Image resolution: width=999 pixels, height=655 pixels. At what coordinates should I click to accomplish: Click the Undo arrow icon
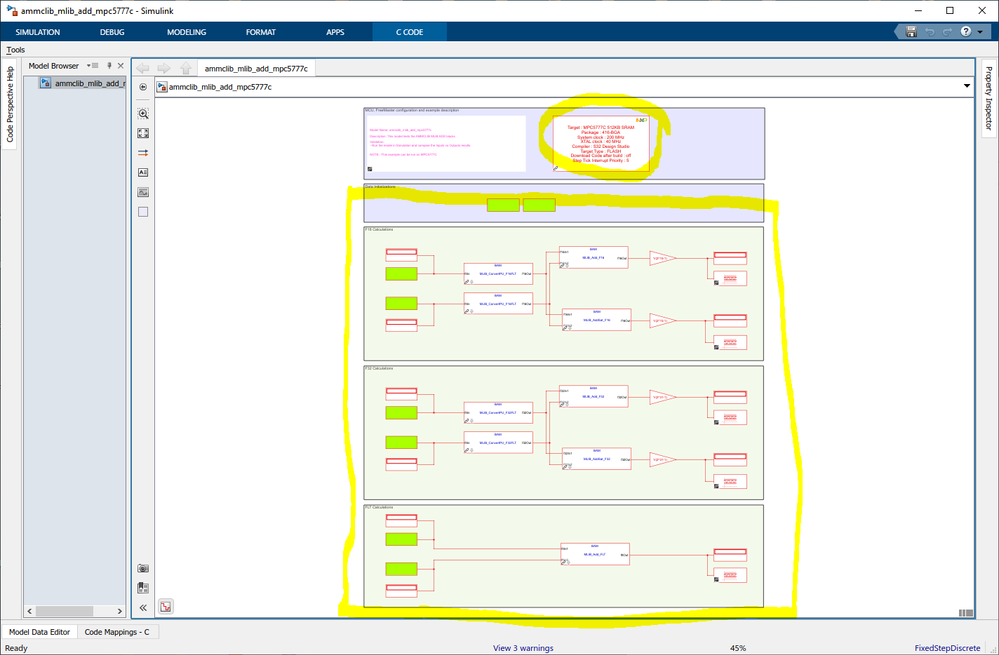click(930, 31)
